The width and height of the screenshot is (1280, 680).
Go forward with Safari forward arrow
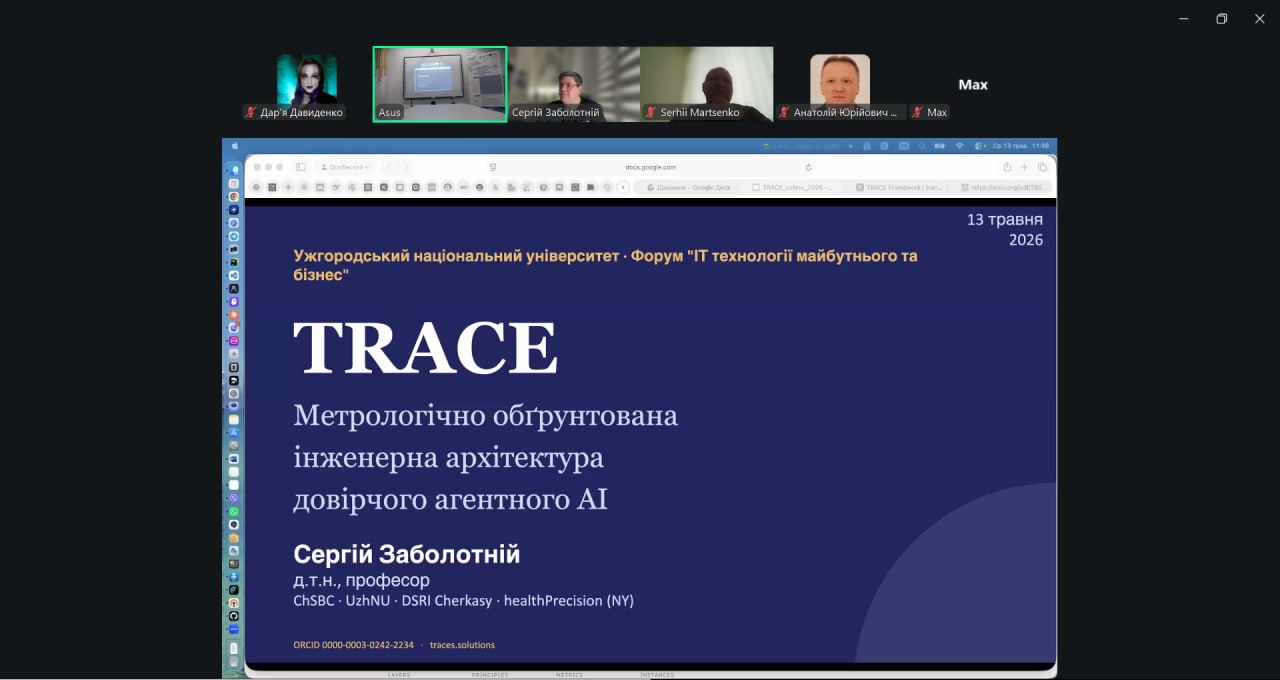[x=405, y=167]
